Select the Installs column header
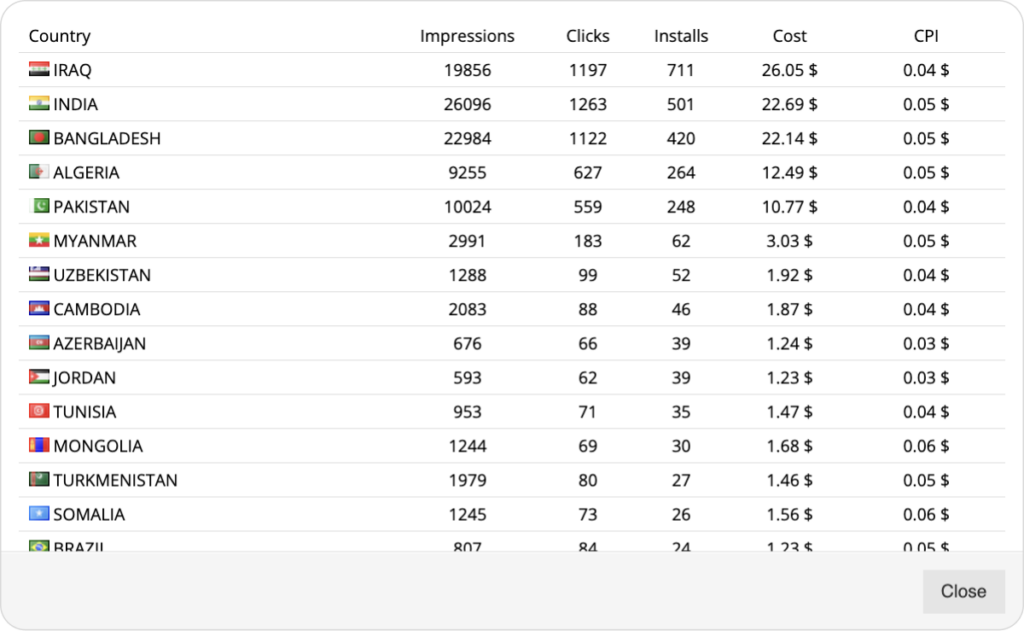1024x631 pixels. tap(681, 36)
